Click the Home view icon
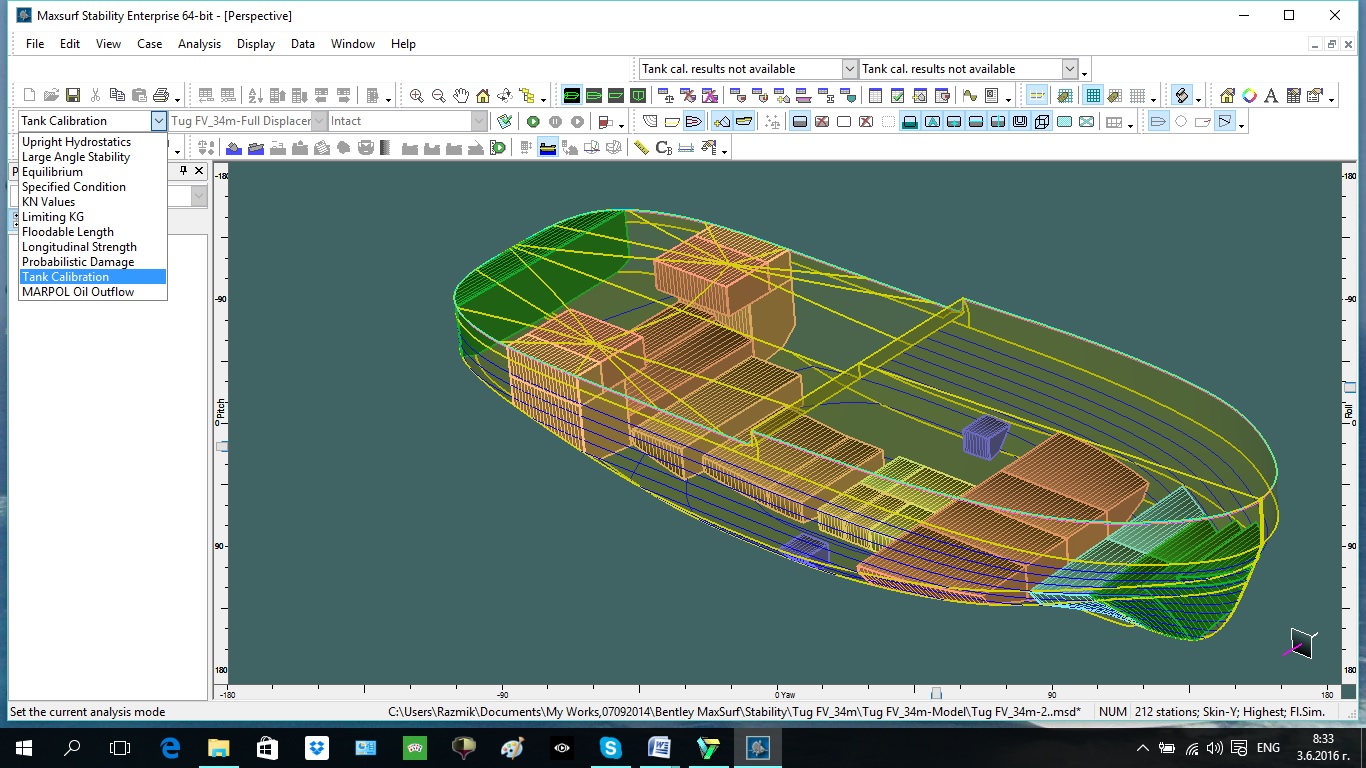 click(x=483, y=96)
